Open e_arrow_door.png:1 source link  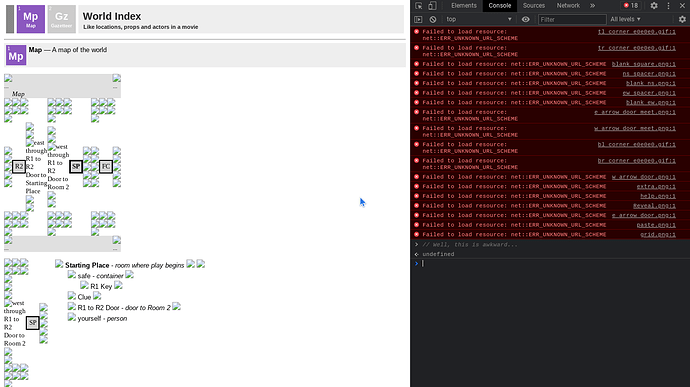tap(643, 216)
